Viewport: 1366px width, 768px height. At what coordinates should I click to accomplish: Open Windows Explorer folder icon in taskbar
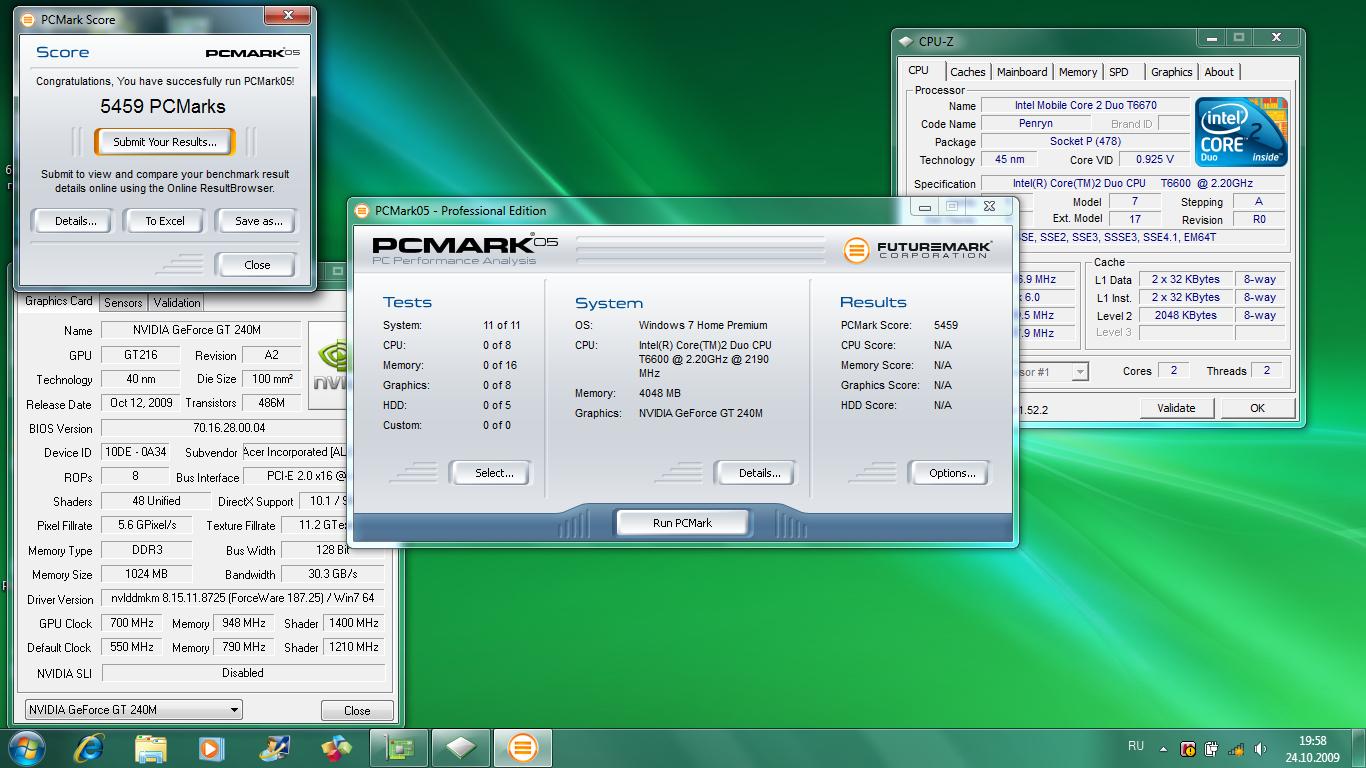151,747
